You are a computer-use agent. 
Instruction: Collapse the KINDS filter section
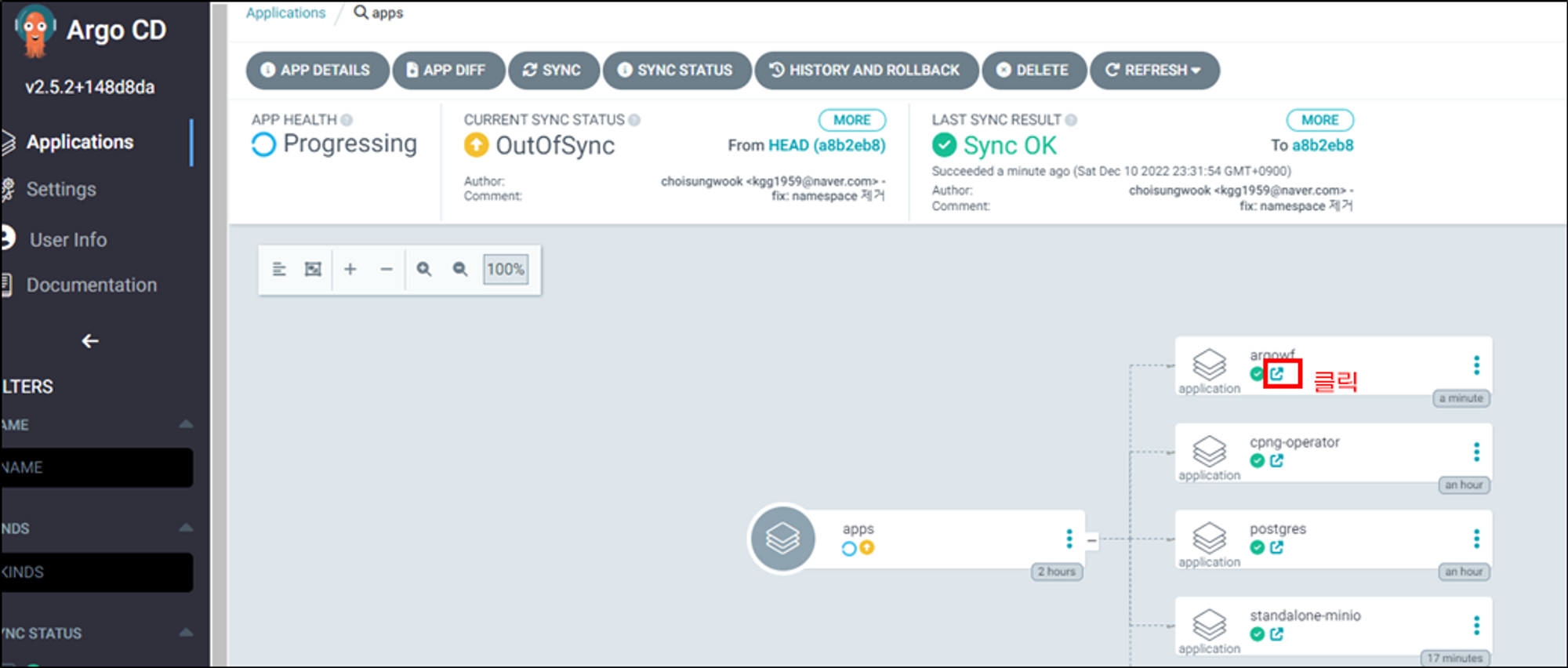186,528
